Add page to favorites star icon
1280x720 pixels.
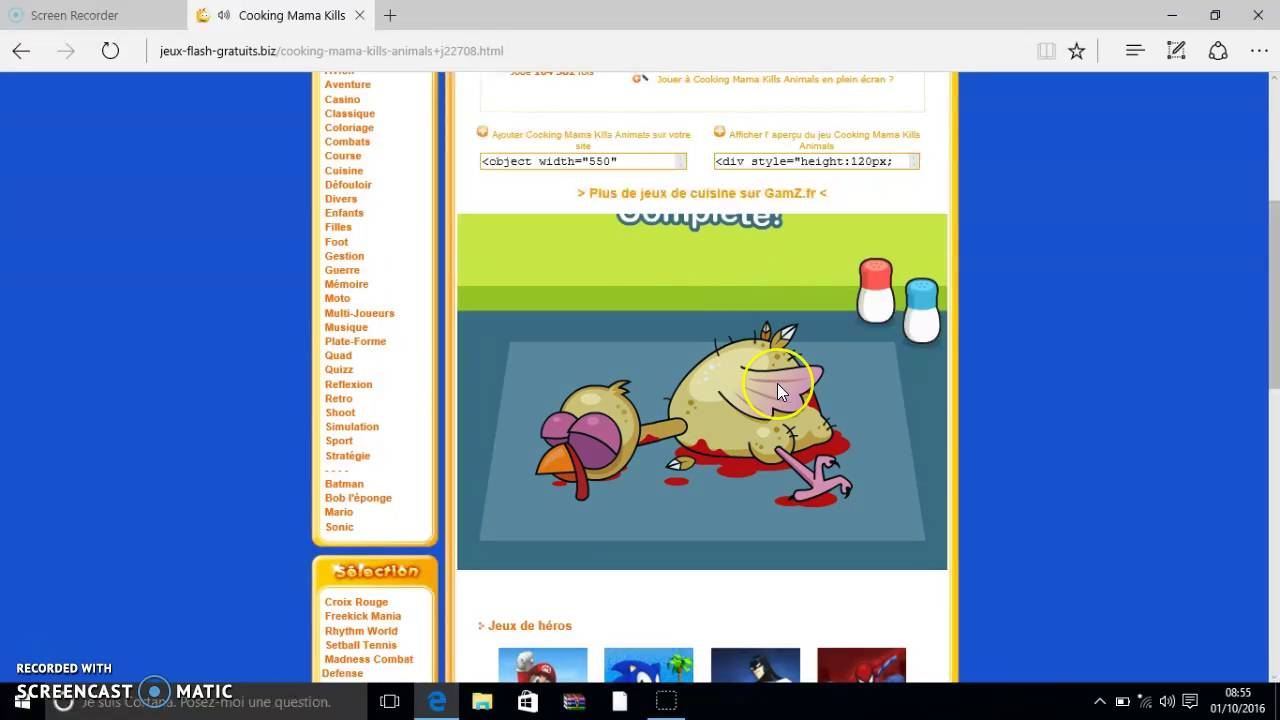coord(1076,51)
